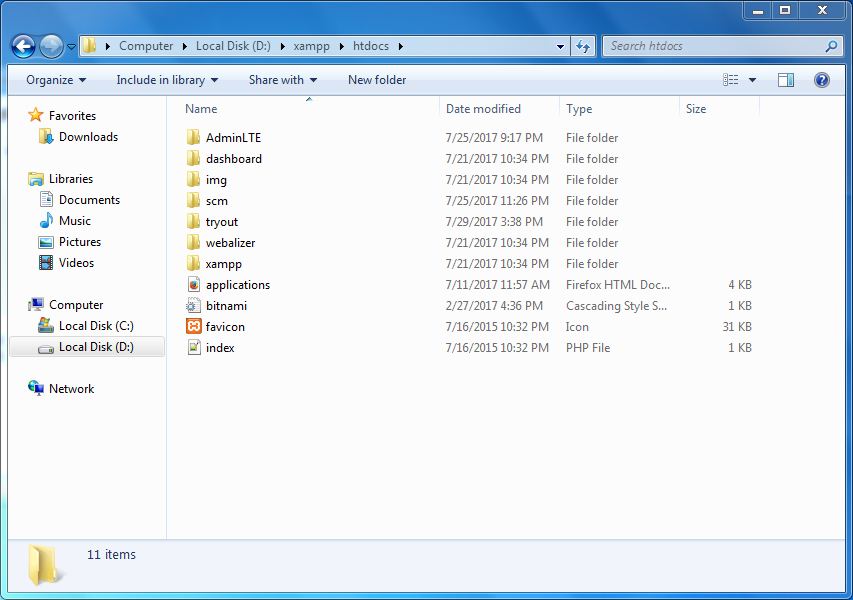Image resolution: width=853 pixels, height=600 pixels.
Task: Select Network in the navigation pane
Action: pyautogui.click(x=71, y=389)
